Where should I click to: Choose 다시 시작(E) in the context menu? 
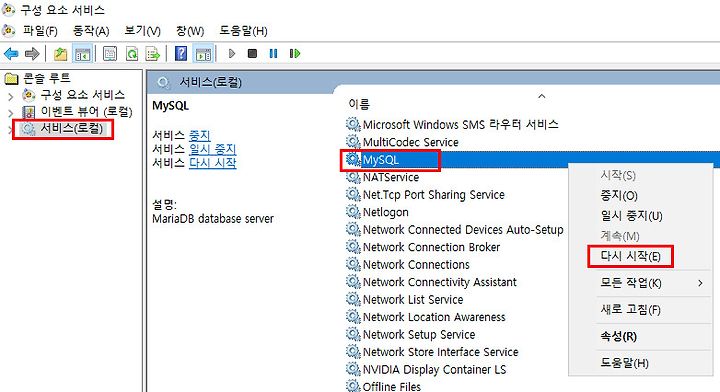pyautogui.click(x=641, y=256)
